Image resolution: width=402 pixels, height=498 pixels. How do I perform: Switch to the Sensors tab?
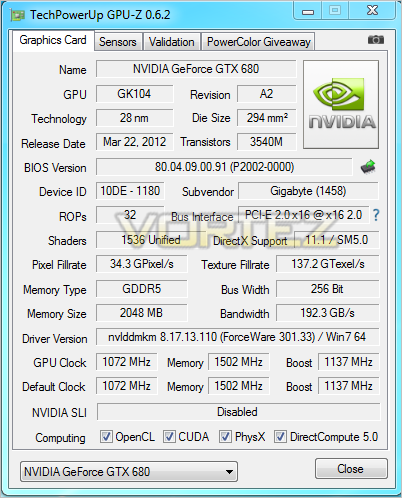(118, 42)
